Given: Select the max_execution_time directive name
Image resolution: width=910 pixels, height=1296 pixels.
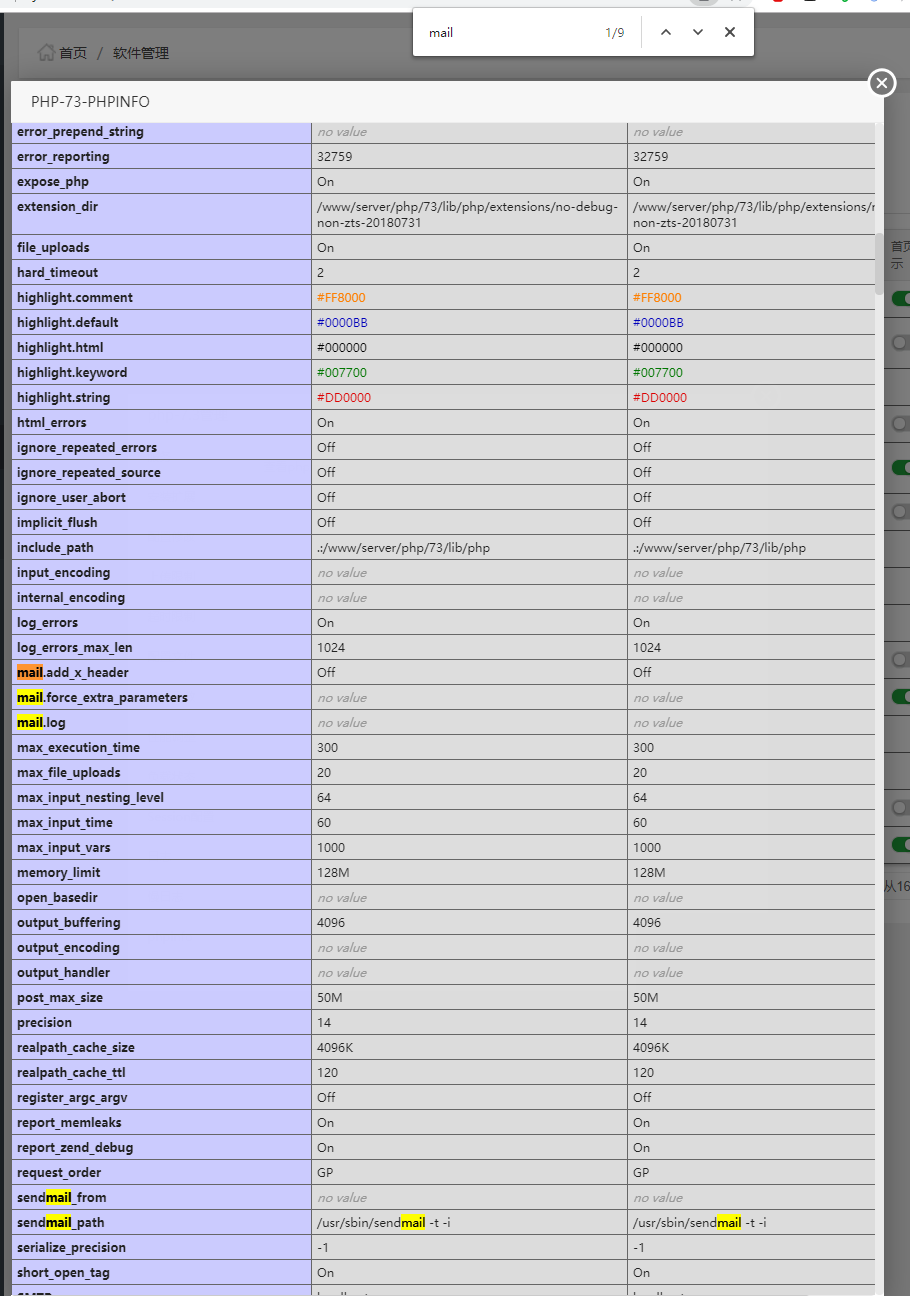Looking at the screenshot, I should click(x=79, y=747).
